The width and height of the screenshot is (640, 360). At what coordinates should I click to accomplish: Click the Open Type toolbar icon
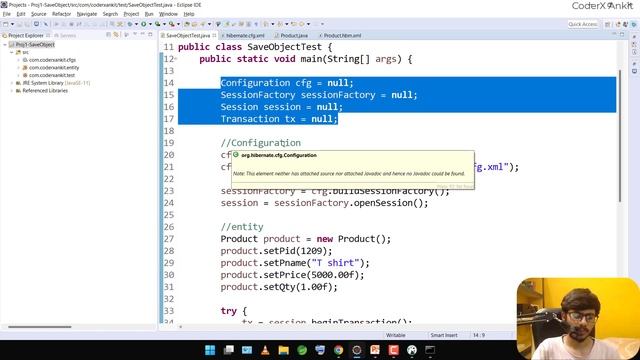pos(187,24)
